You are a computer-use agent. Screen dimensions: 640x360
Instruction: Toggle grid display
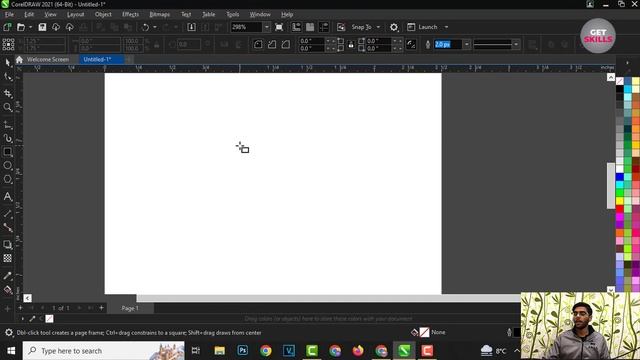(310, 27)
